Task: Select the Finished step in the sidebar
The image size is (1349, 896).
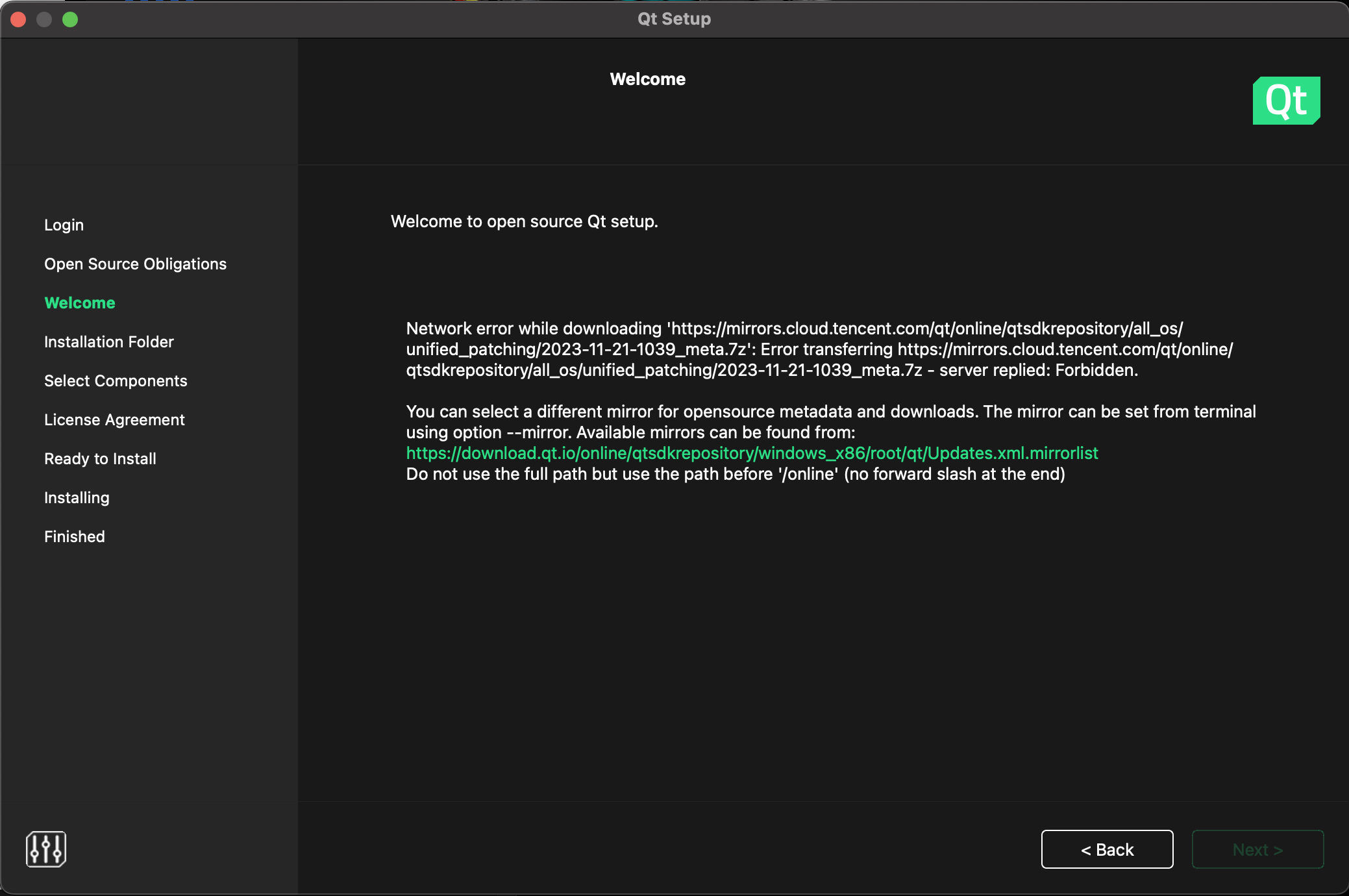Action: pyautogui.click(x=74, y=536)
